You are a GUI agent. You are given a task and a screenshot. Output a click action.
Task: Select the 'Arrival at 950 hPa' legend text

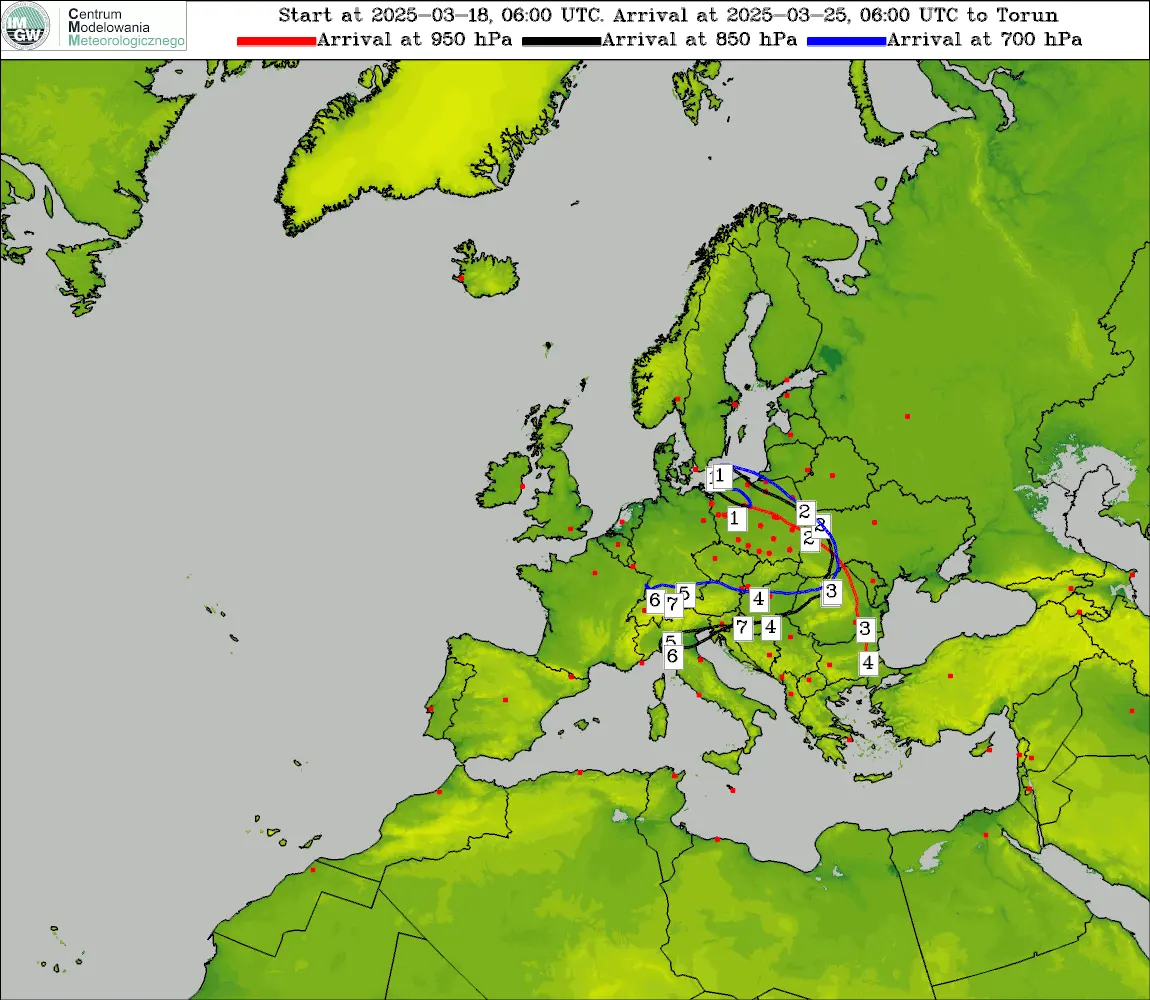pyautogui.click(x=414, y=40)
